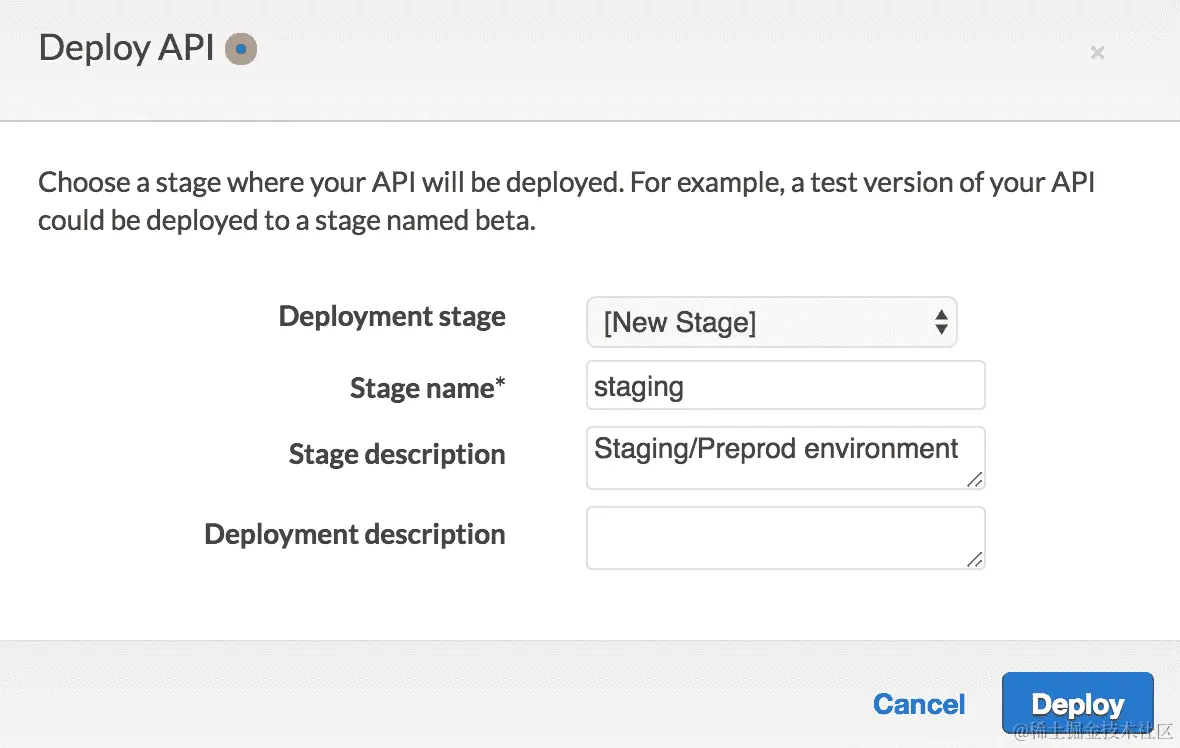Click the up-down arrows on New Stage selector
This screenshot has height=748, width=1180.
click(940, 322)
